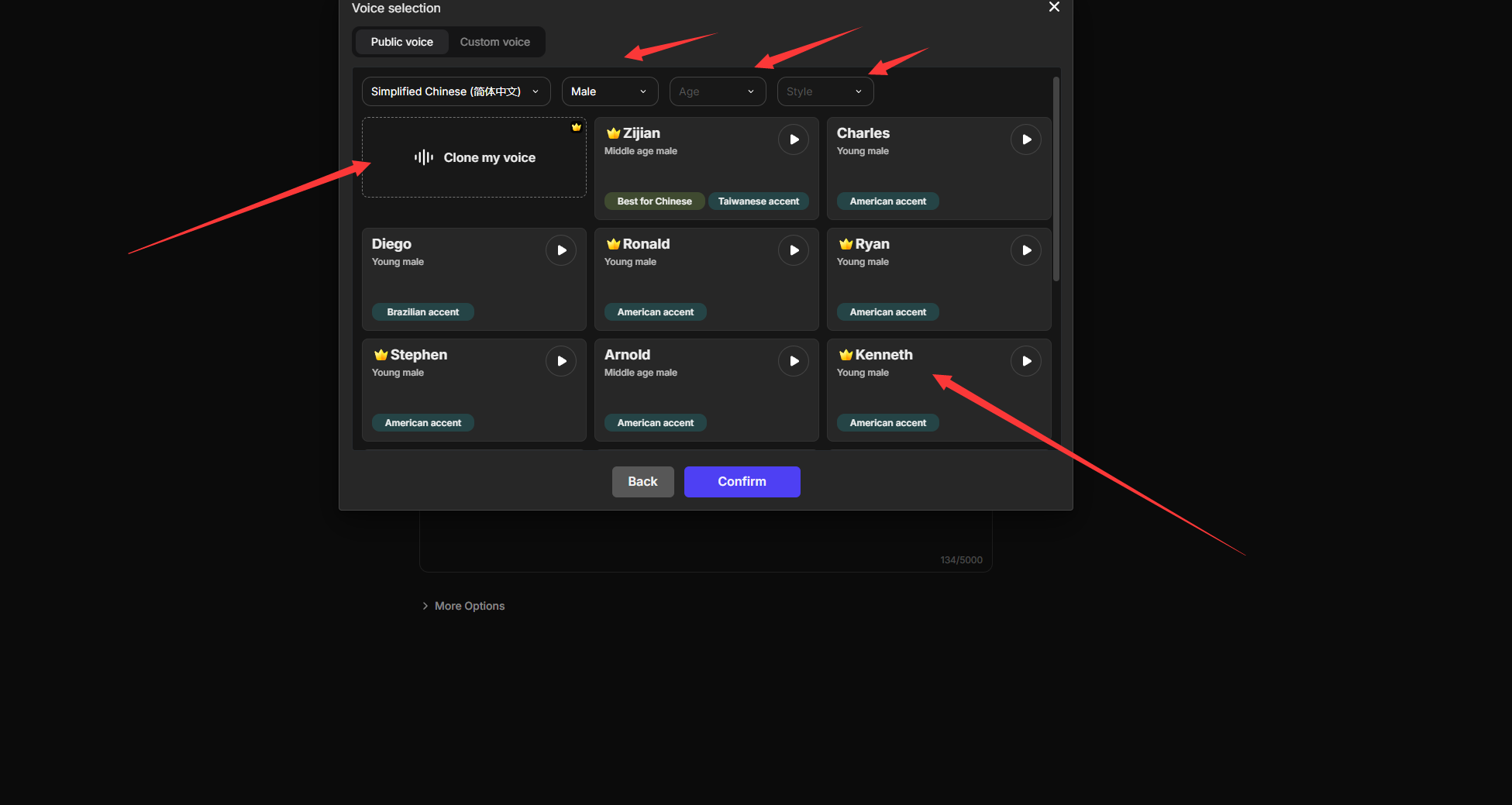Open the Simplified Chinese language dropdown

click(x=456, y=91)
